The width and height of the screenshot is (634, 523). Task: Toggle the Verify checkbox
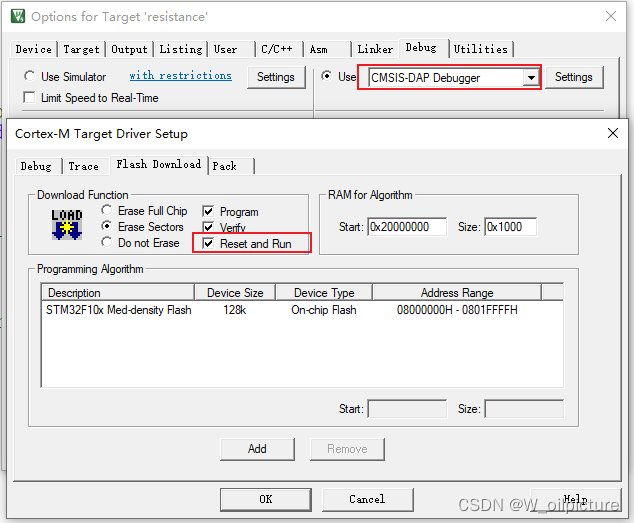click(x=208, y=227)
